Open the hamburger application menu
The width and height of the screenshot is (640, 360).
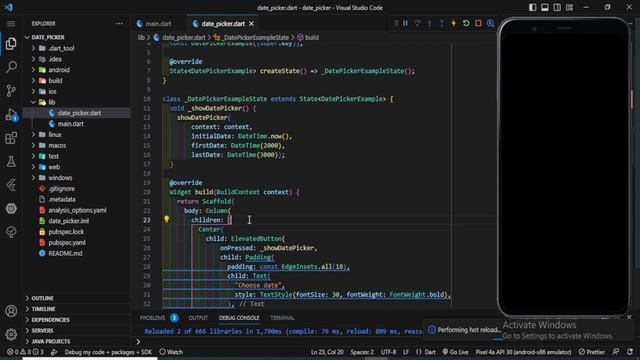(11, 24)
